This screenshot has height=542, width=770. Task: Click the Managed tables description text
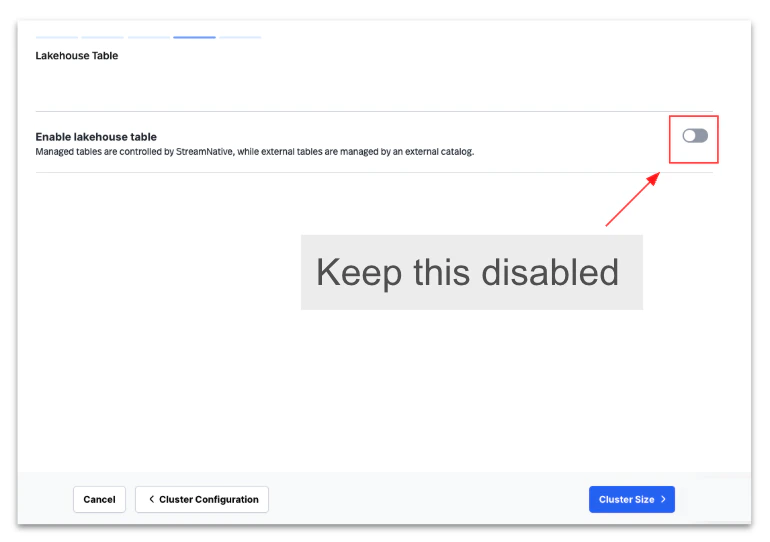(254, 152)
